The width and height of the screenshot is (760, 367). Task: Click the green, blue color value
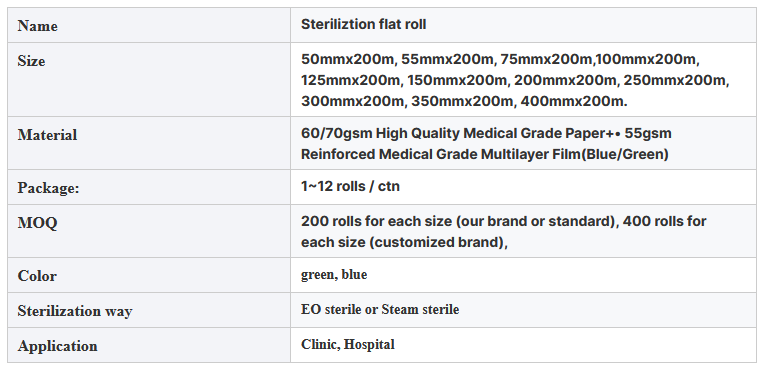point(334,274)
